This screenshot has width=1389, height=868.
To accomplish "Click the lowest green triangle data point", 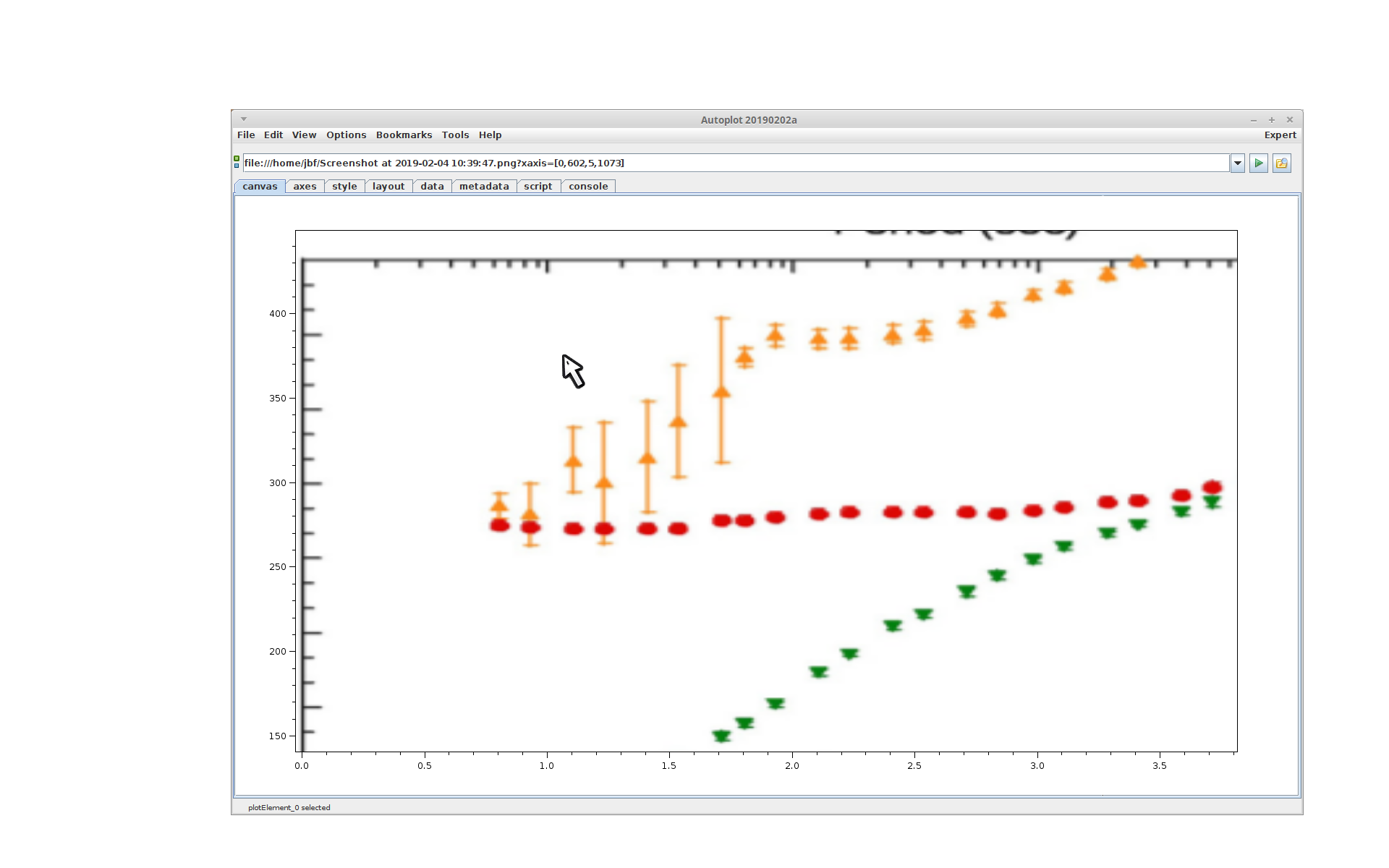I will [721, 736].
